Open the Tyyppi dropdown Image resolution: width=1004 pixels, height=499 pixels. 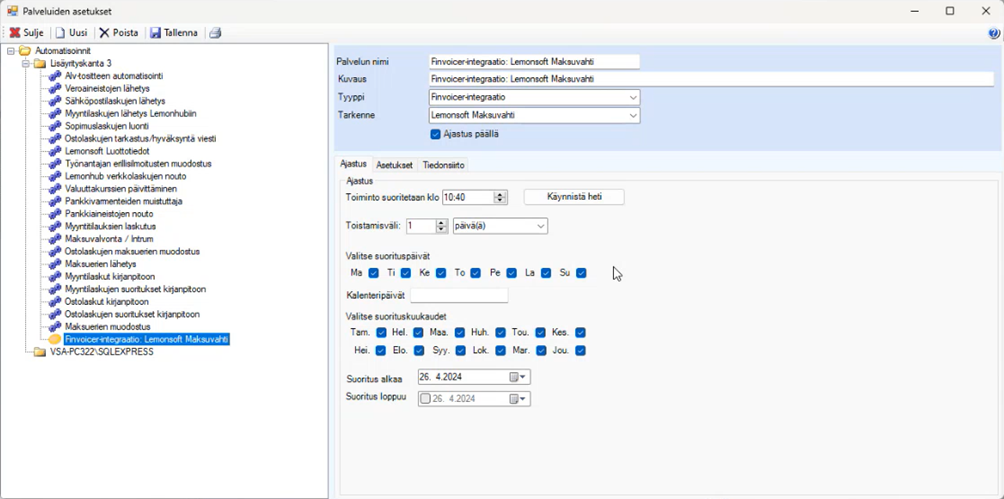pyautogui.click(x=633, y=98)
